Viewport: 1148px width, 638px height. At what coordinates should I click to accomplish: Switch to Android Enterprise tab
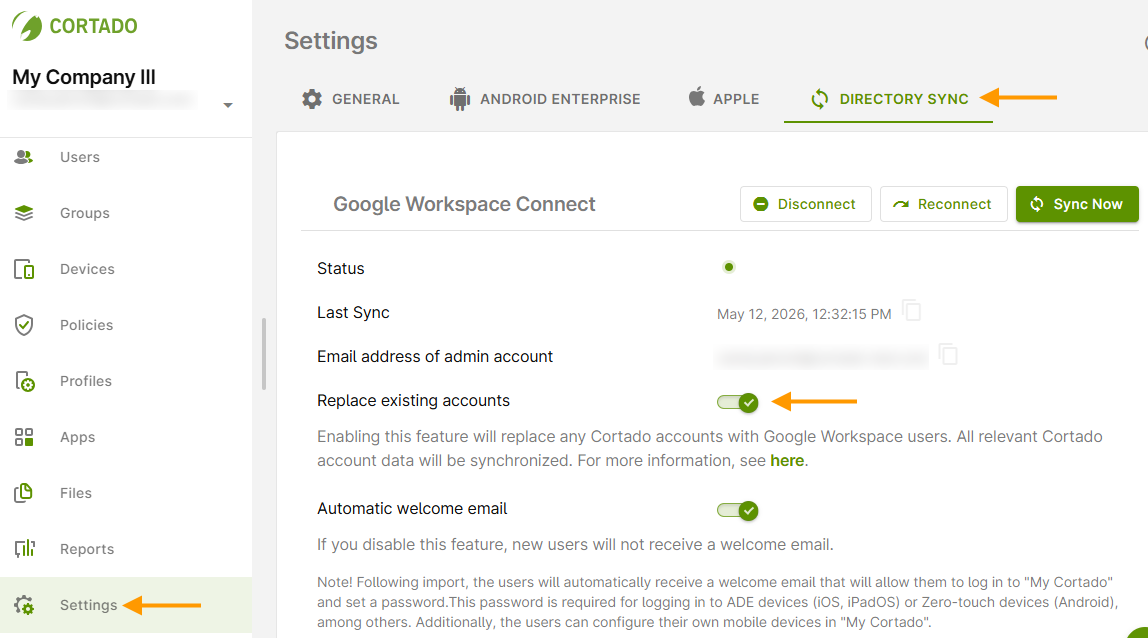(x=545, y=99)
